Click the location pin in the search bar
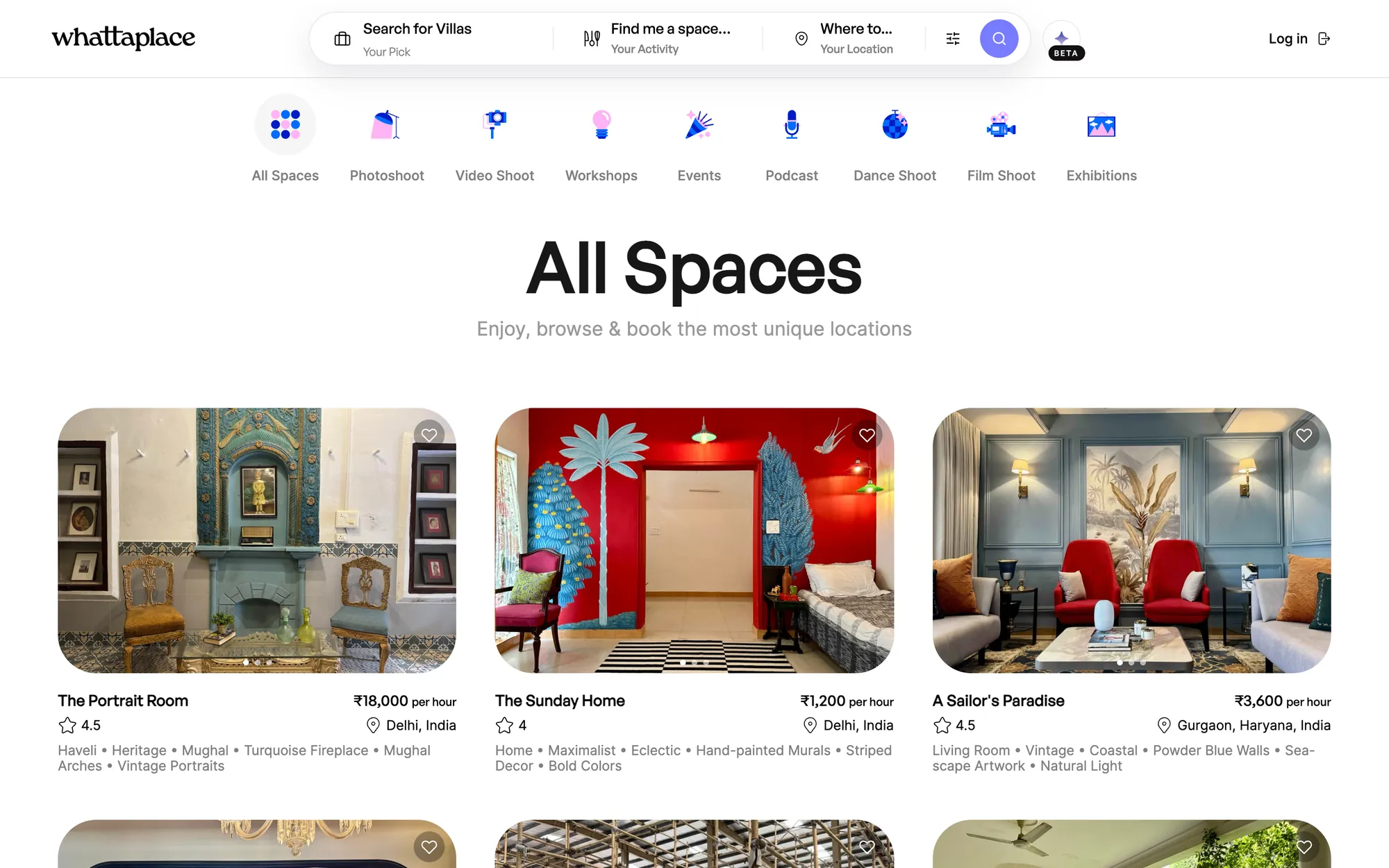 pyautogui.click(x=801, y=39)
